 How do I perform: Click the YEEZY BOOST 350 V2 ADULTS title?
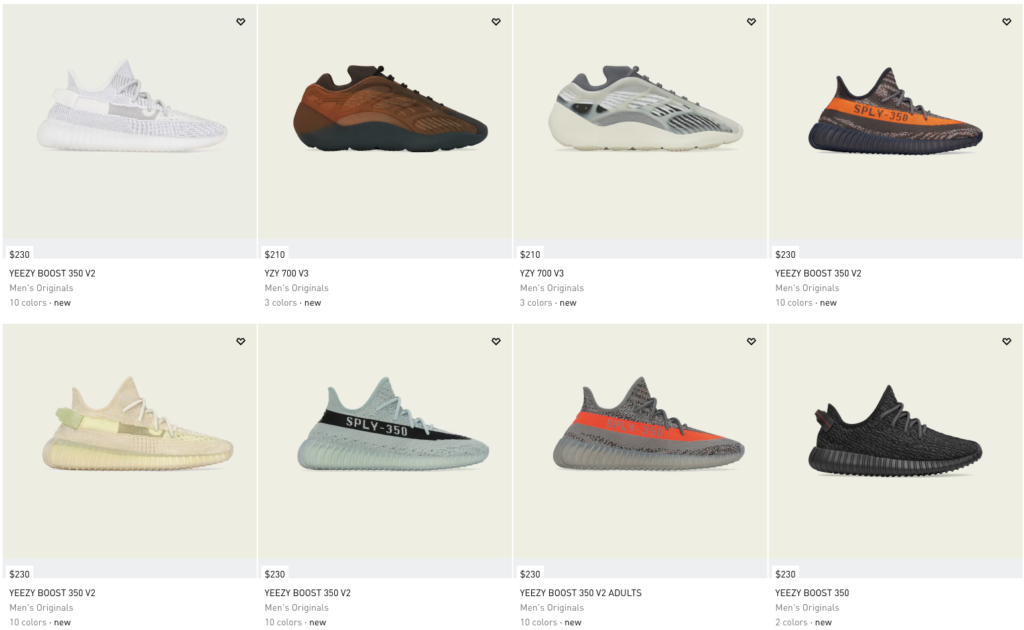click(581, 593)
